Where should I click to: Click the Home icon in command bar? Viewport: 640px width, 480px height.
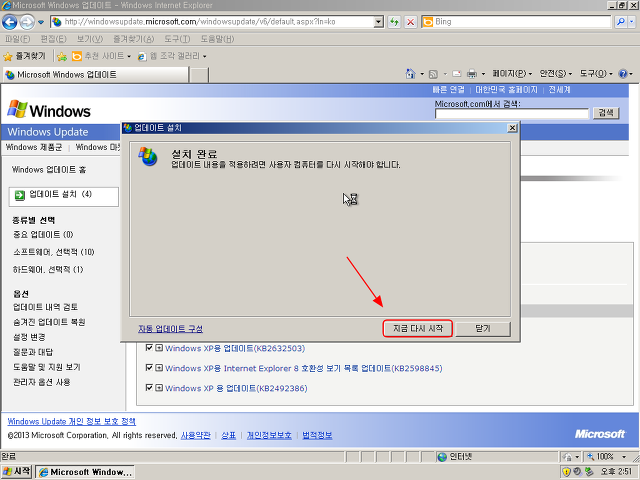point(410,74)
